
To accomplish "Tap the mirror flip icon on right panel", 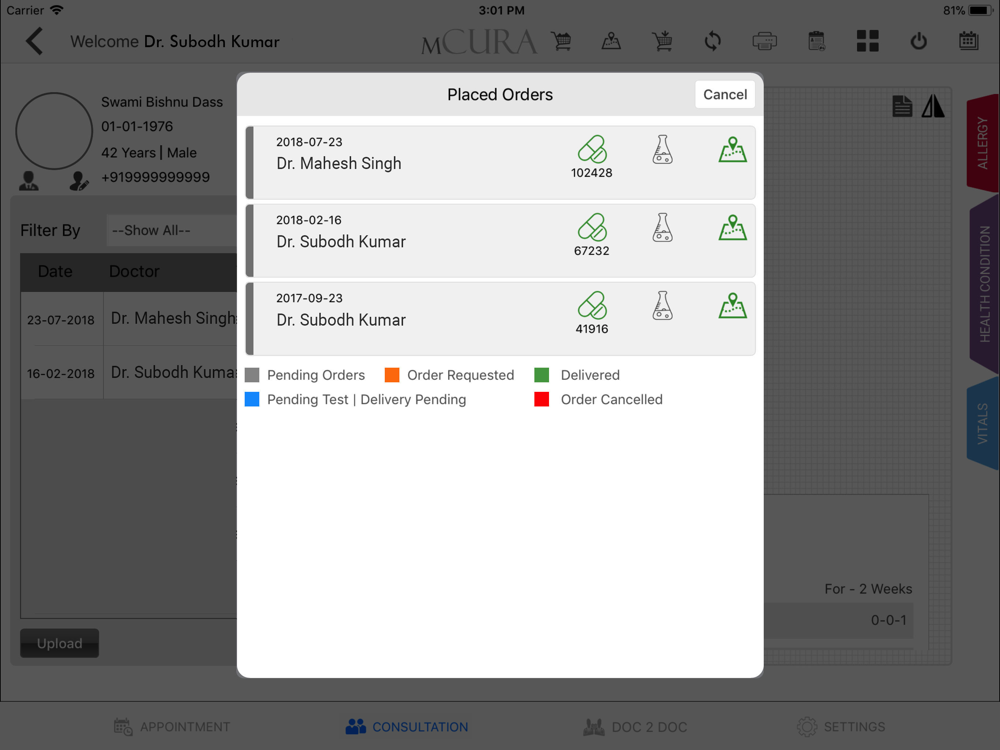I will (x=933, y=106).
